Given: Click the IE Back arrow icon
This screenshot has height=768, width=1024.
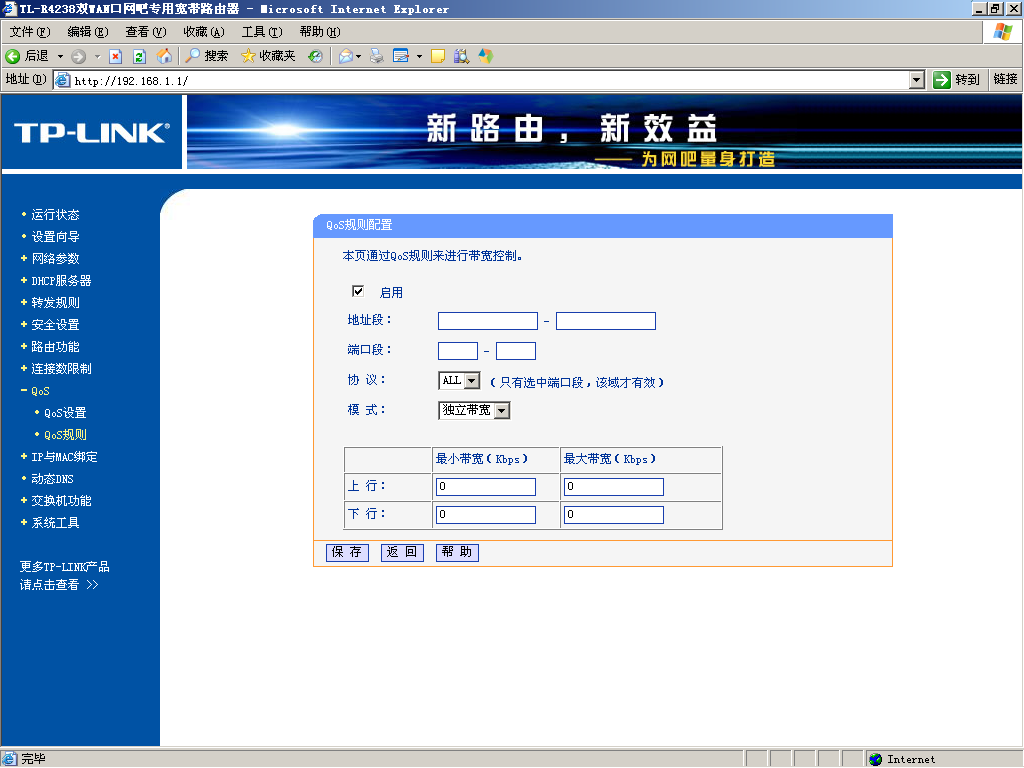Looking at the screenshot, I should pyautogui.click(x=12, y=56).
